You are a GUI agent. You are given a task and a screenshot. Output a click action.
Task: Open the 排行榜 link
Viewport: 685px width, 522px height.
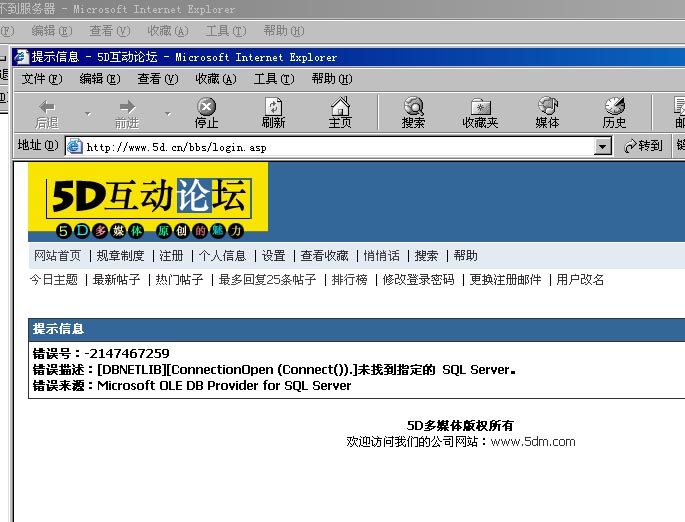point(349,280)
